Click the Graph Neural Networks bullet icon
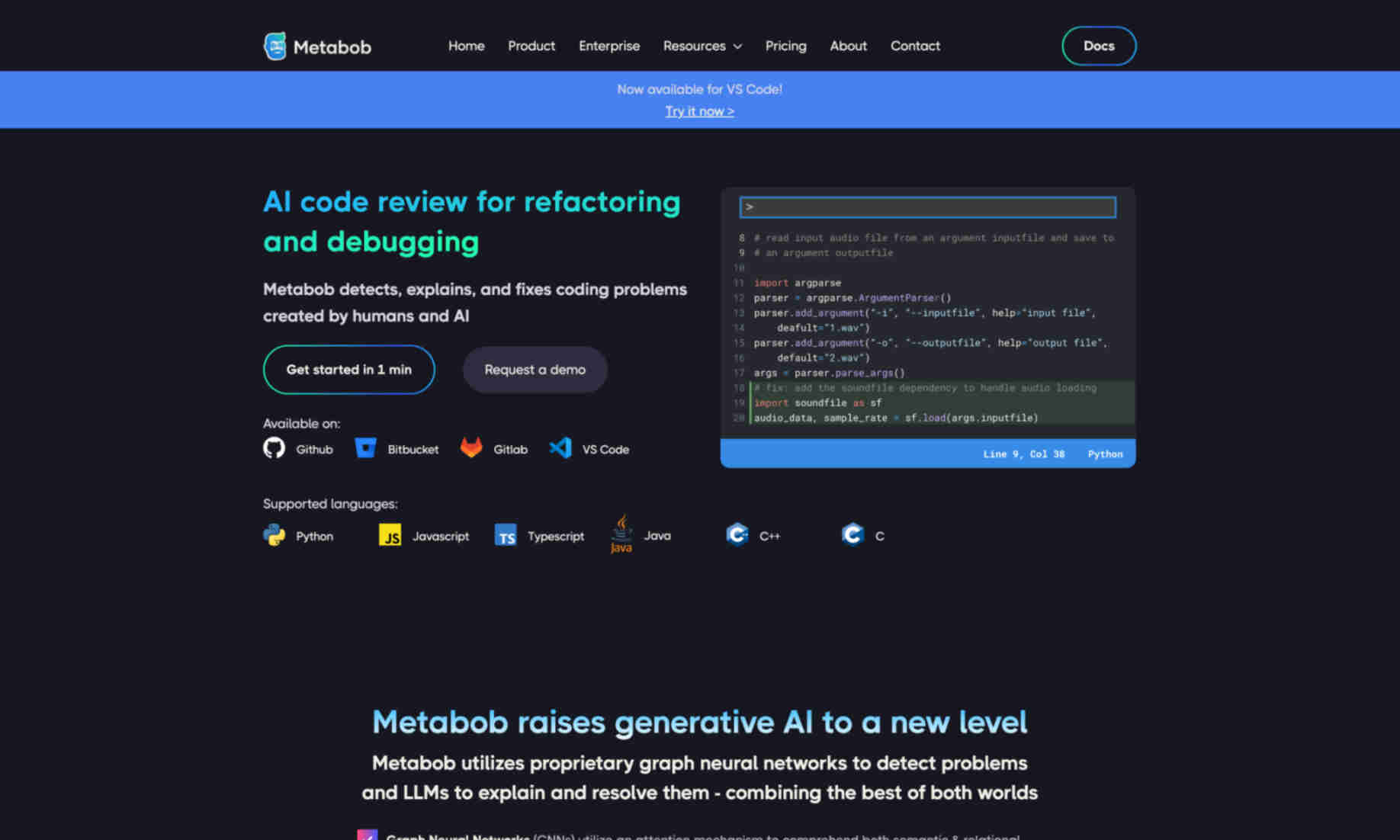The image size is (1400, 840). pos(368,835)
